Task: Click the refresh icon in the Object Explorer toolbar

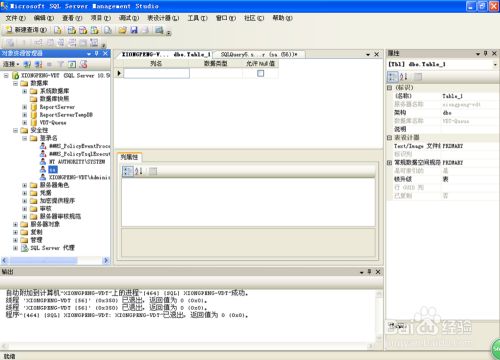Action: pyautogui.click(x=72, y=64)
